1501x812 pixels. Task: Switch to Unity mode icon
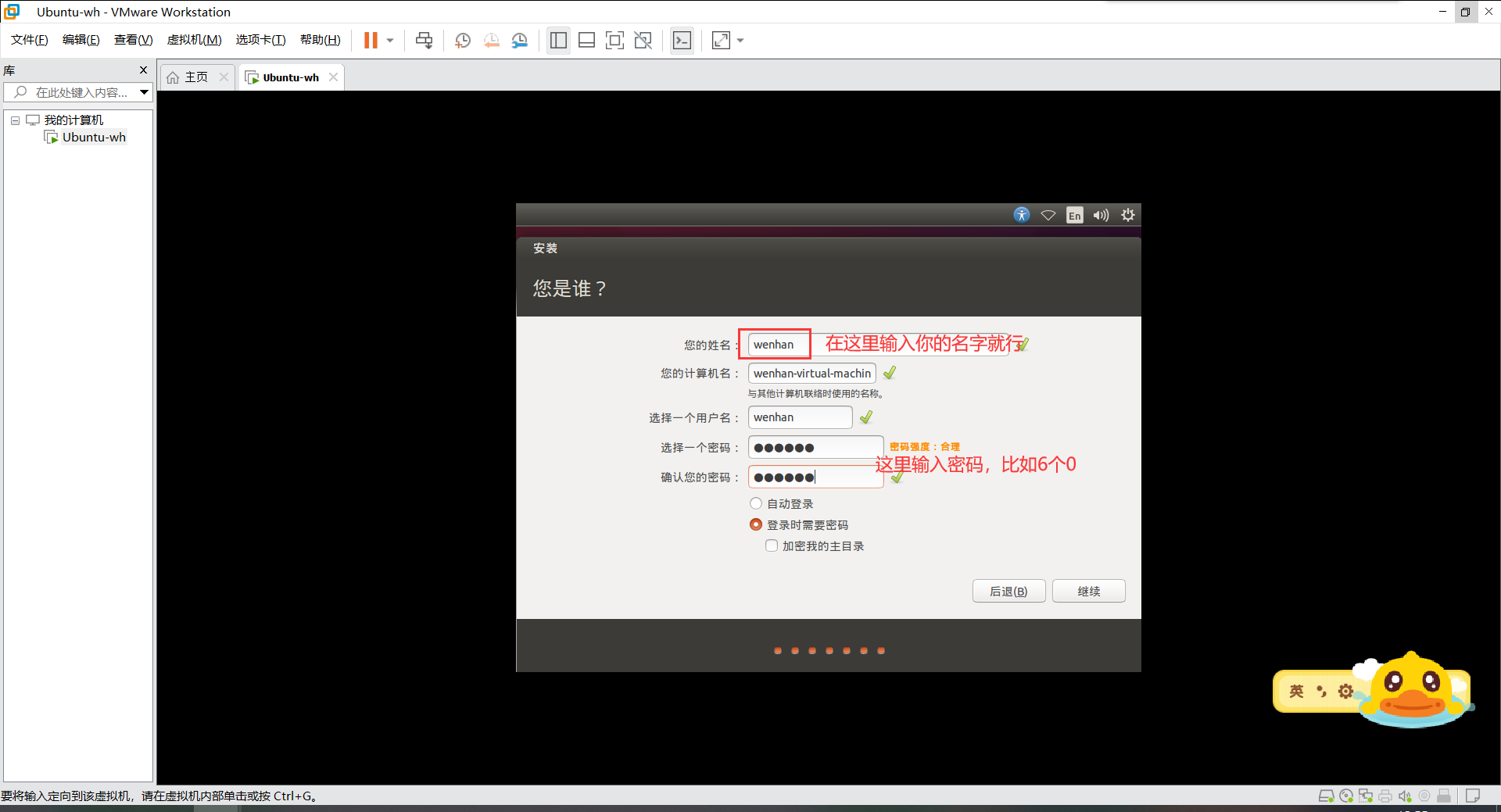643,40
